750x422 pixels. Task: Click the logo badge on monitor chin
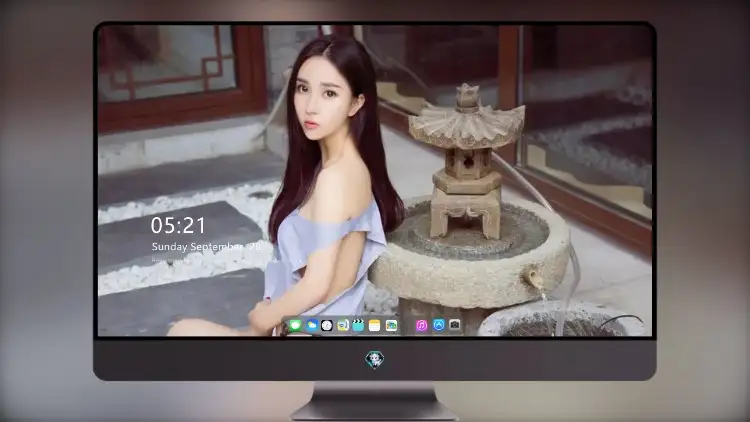coord(375,359)
